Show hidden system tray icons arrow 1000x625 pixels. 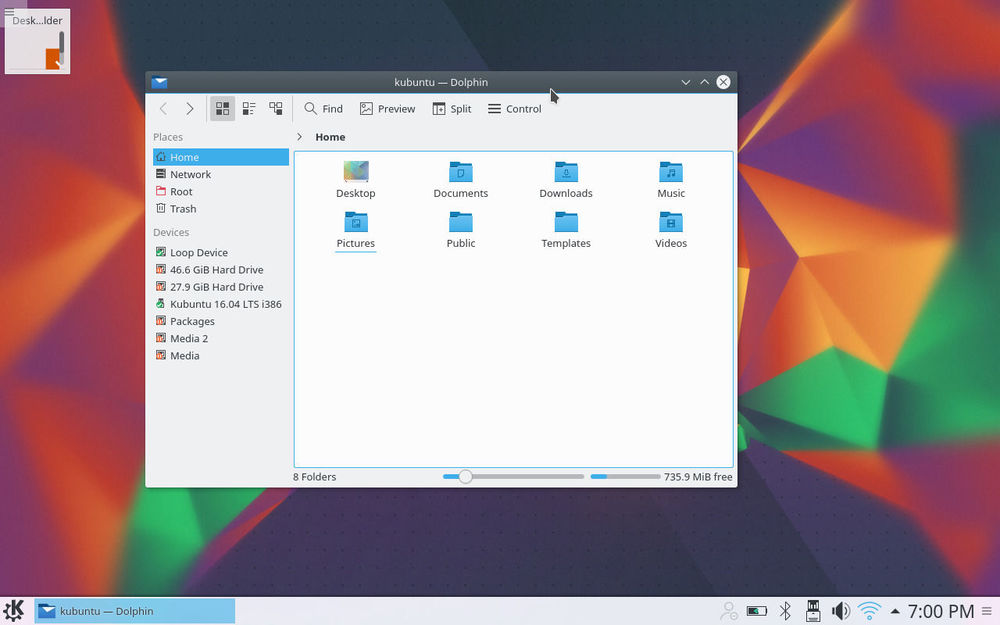click(895, 611)
